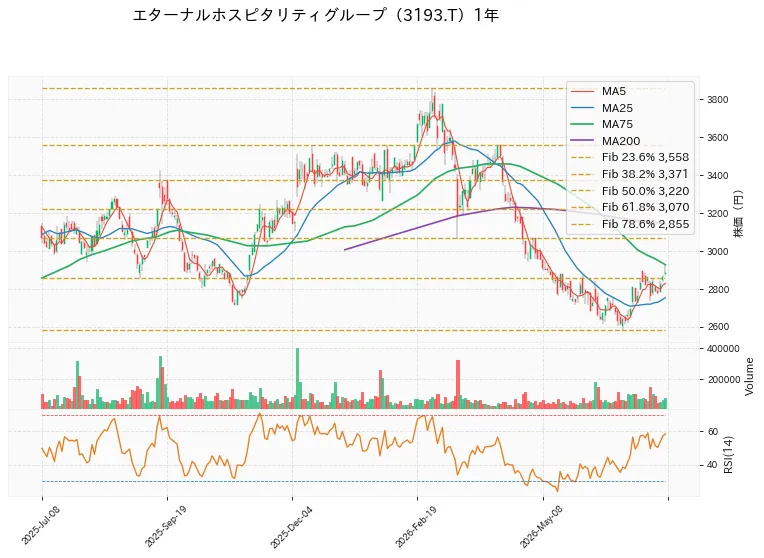The image size is (764, 558).
Task: Click the Volume axis label
Action: pos(749,377)
